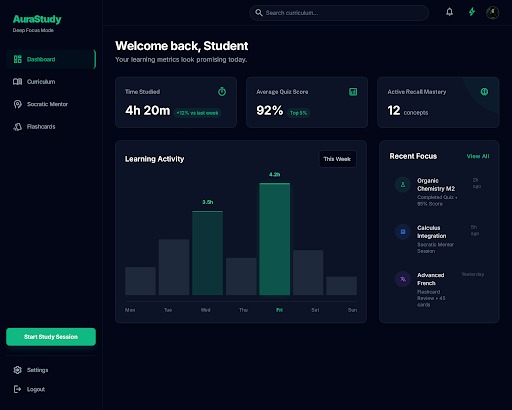The image size is (512, 410).
Task: Click the Learning Activity heading
Action: pyautogui.click(x=154, y=159)
